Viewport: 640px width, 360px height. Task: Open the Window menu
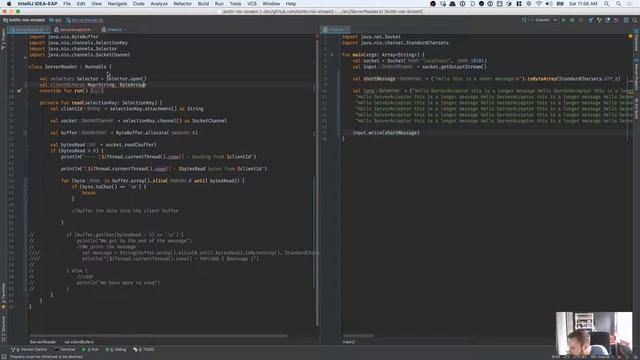point(271,4)
